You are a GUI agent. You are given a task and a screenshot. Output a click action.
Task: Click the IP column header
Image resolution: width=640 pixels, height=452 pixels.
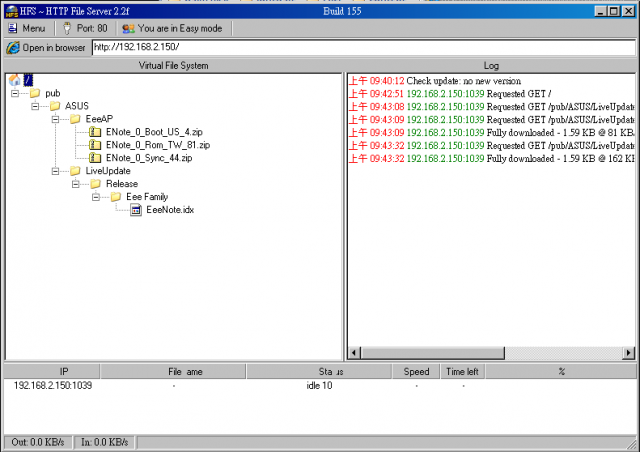tap(52, 372)
